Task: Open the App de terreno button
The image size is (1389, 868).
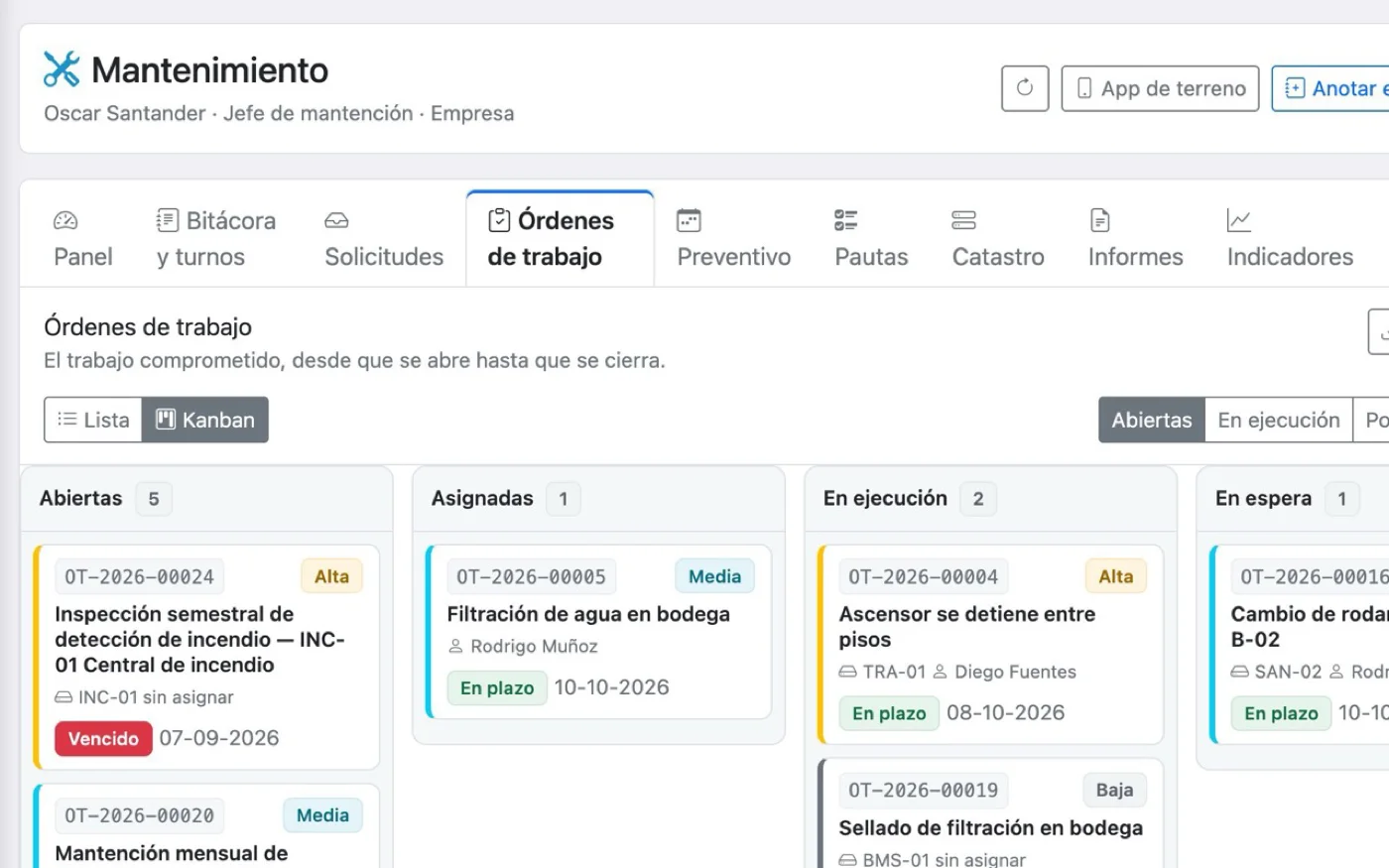Action: click(x=1160, y=88)
